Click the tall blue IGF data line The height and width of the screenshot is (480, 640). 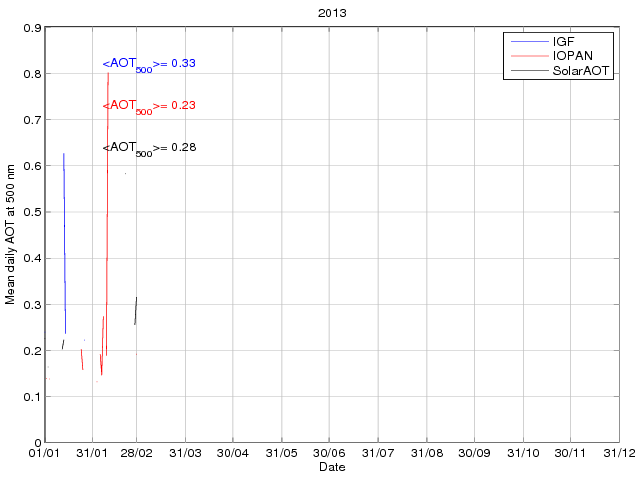point(64,243)
